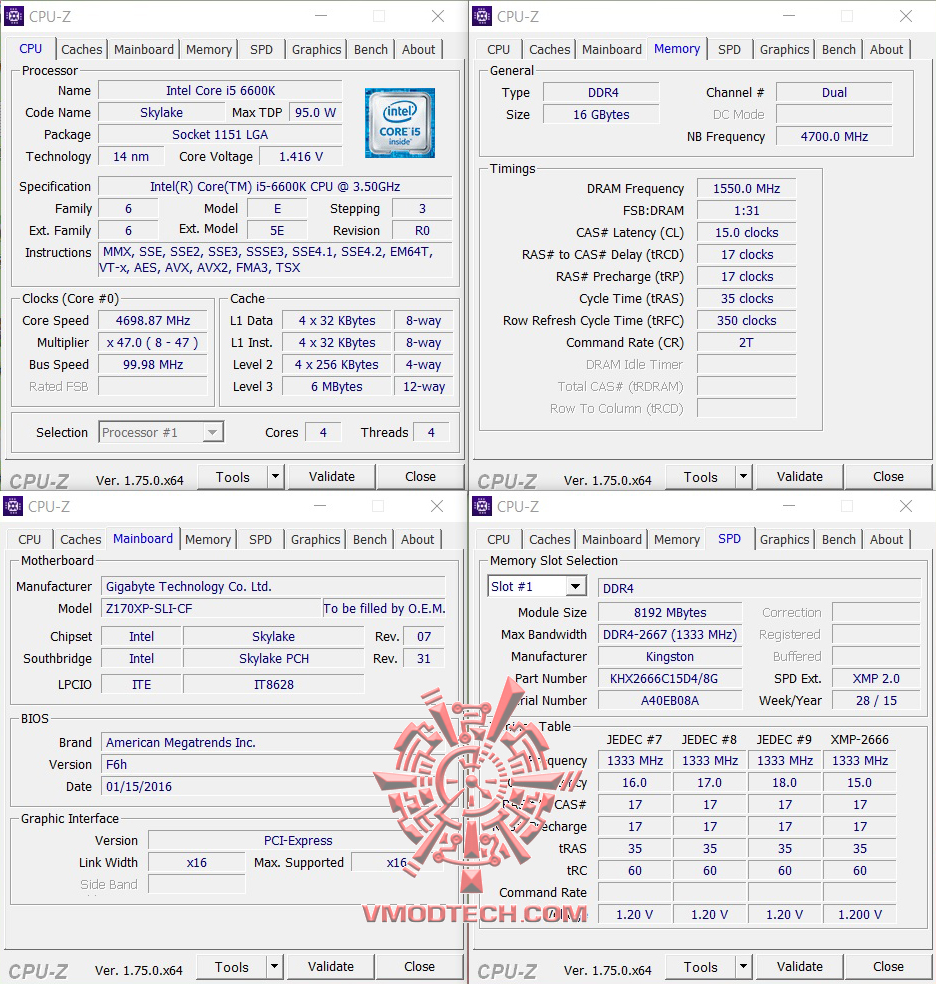The width and height of the screenshot is (936, 984).
Task: Minimize the CPU tab window
Action: coord(321,16)
